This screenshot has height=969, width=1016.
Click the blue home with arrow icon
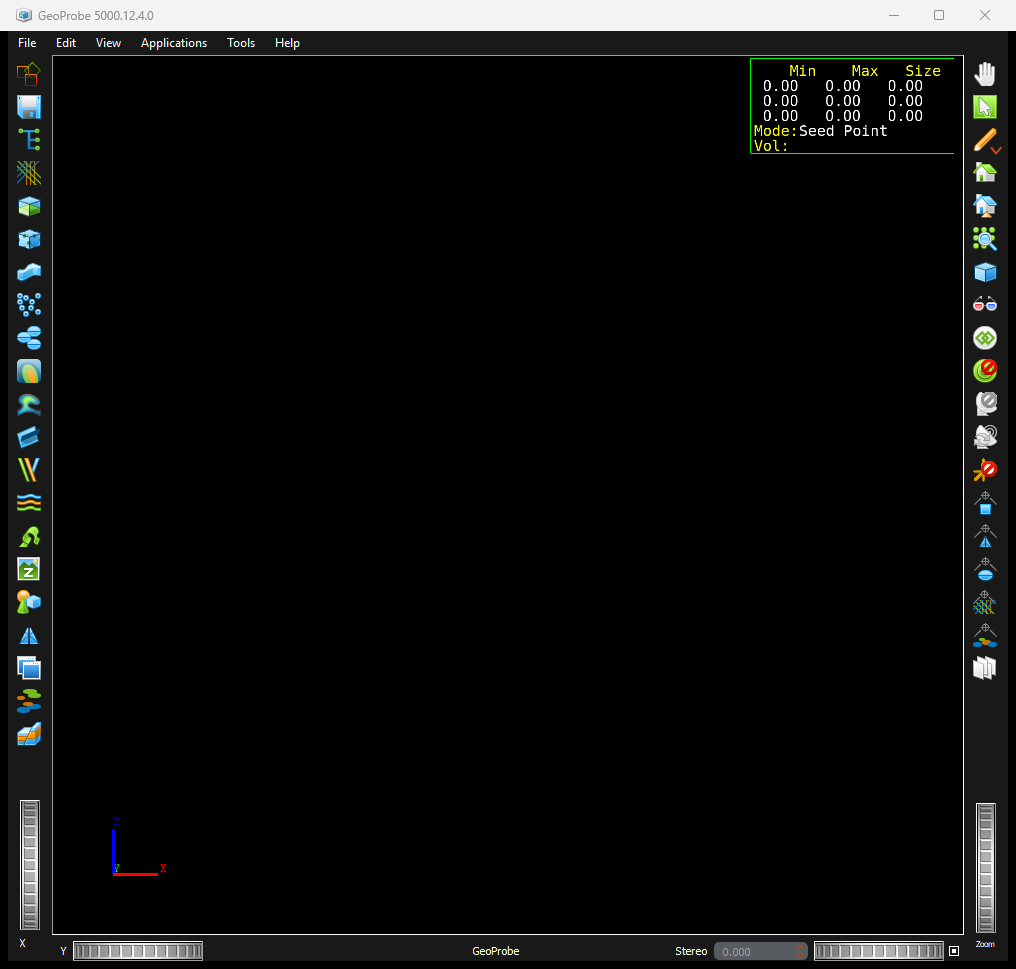[x=985, y=206]
